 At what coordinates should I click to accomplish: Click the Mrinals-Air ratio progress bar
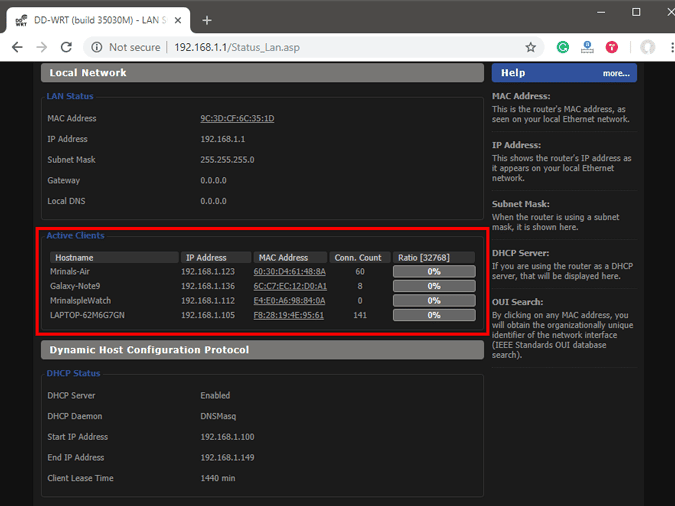(x=434, y=272)
